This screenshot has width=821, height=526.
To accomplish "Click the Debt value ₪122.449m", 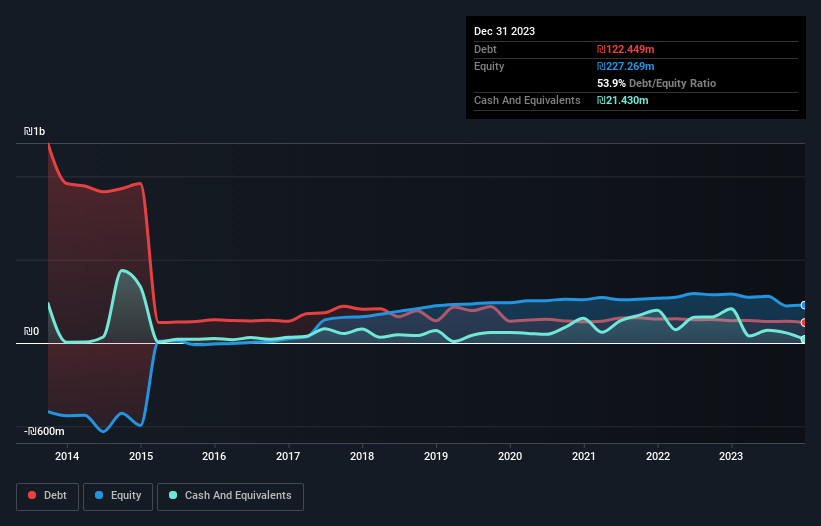I will pos(625,49).
